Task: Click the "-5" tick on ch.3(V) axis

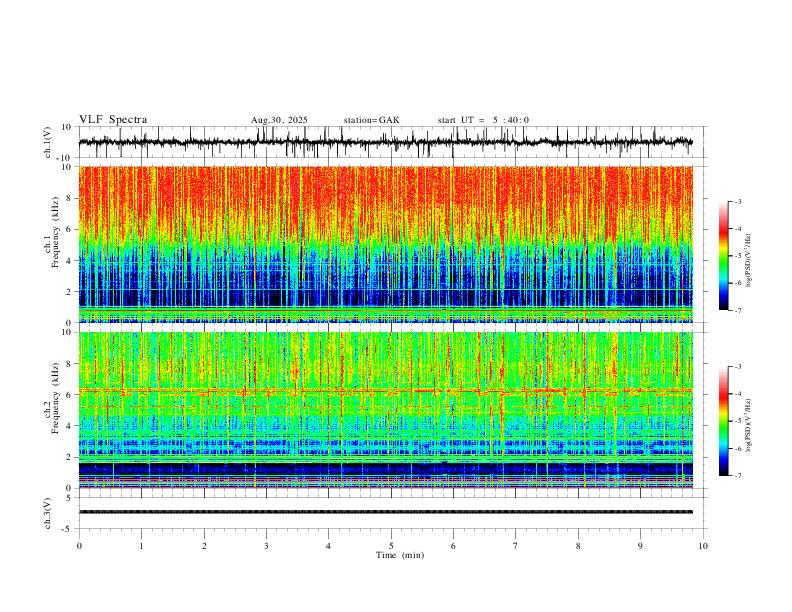Action: 68,529
